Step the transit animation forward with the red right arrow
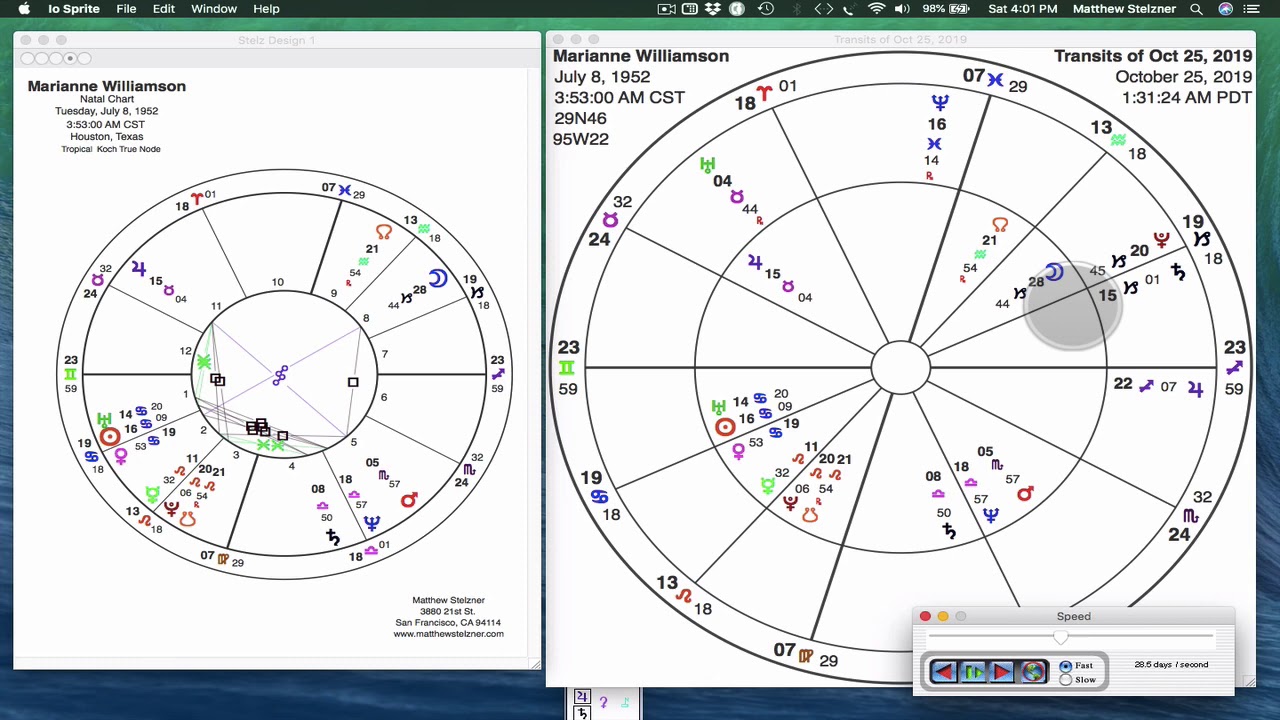Viewport: 1280px width, 720px height. pos(1001,672)
